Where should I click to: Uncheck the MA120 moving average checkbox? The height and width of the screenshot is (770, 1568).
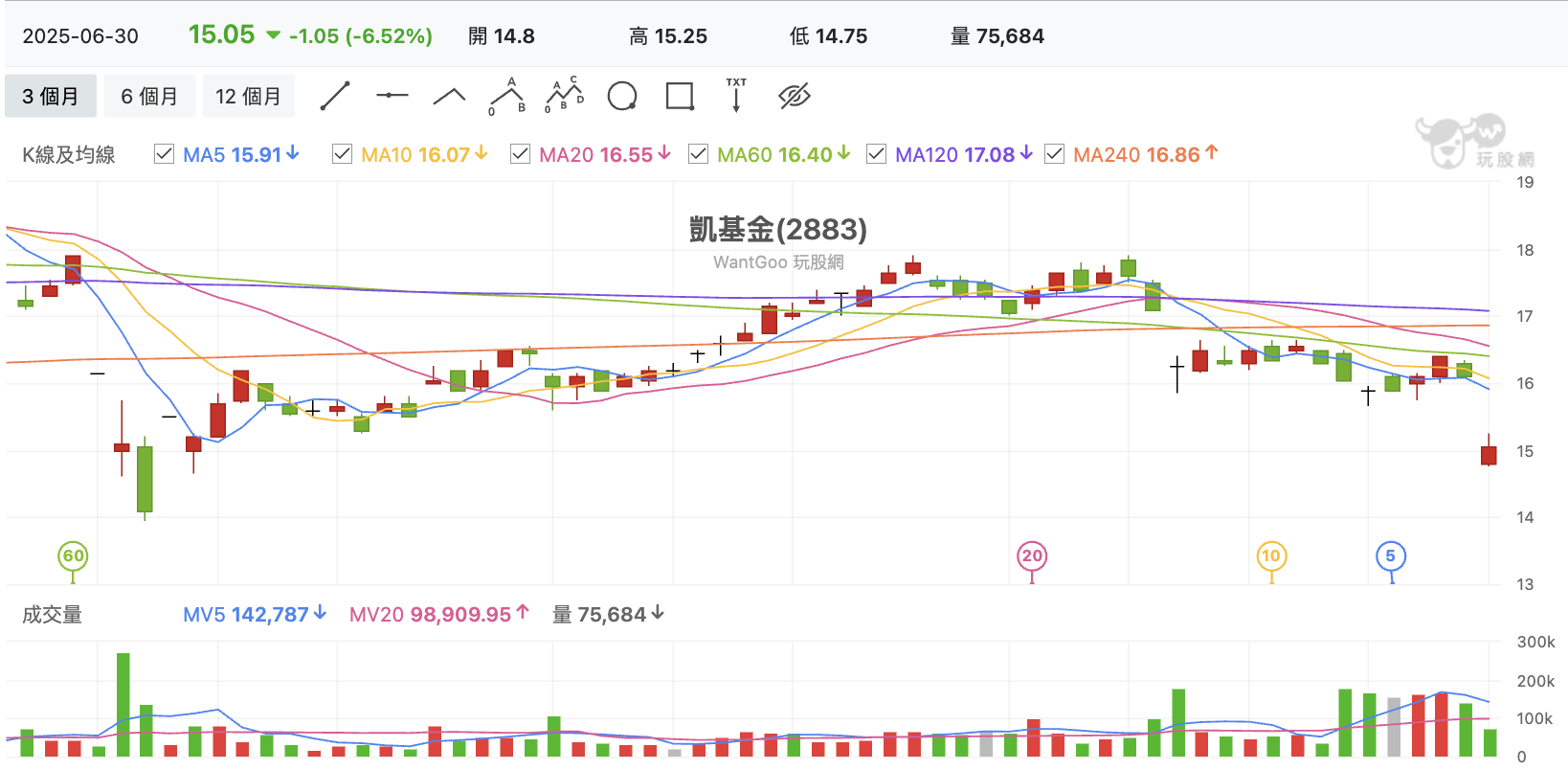point(876,154)
